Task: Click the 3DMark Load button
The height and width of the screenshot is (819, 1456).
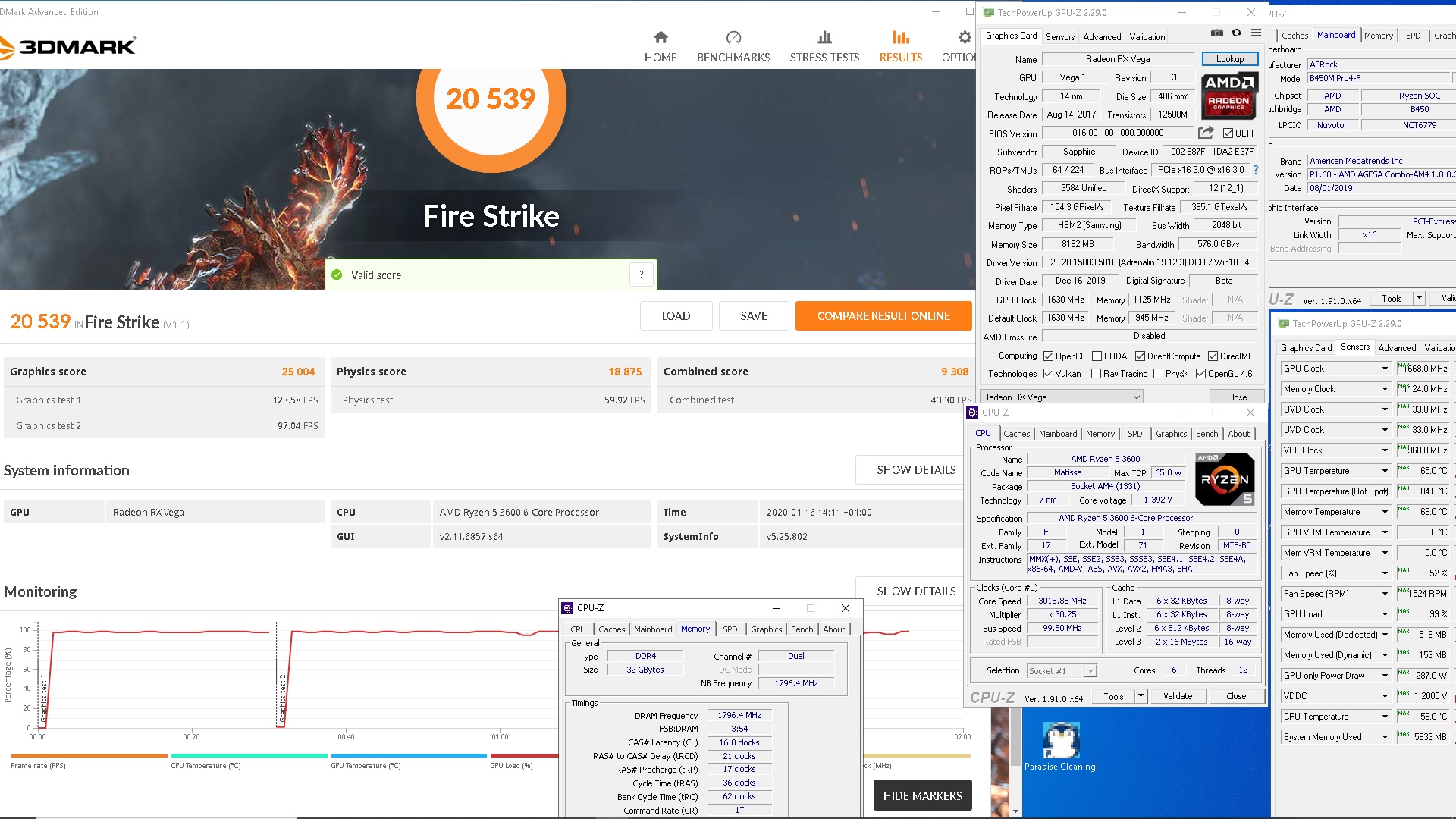Action: (x=676, y=316)
